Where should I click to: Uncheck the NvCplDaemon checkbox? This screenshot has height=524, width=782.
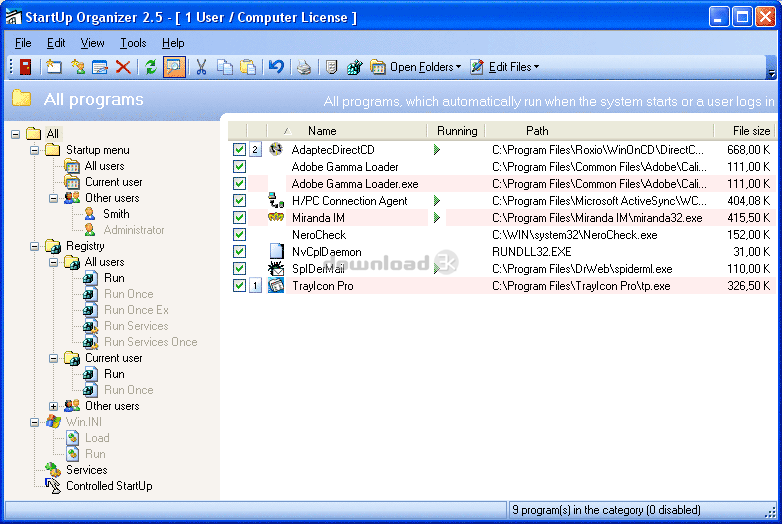[x=239, y=251]
